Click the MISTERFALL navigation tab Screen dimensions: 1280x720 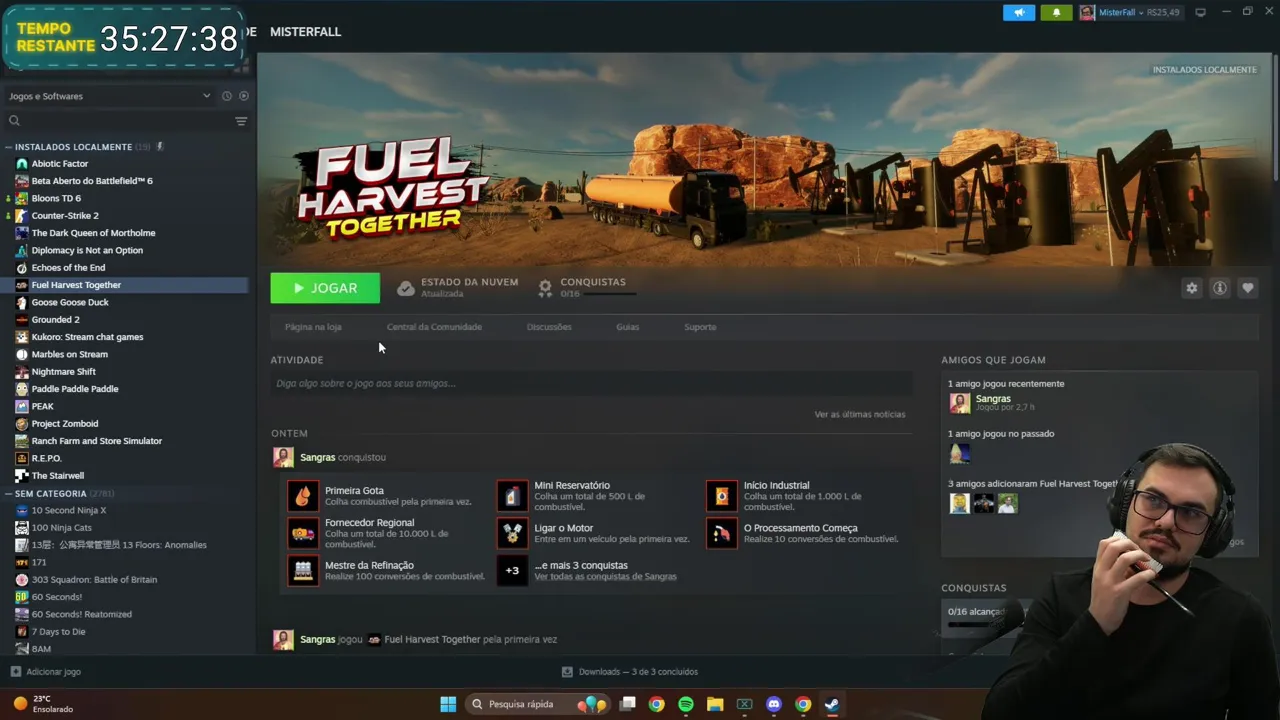[x=305, y=32]
